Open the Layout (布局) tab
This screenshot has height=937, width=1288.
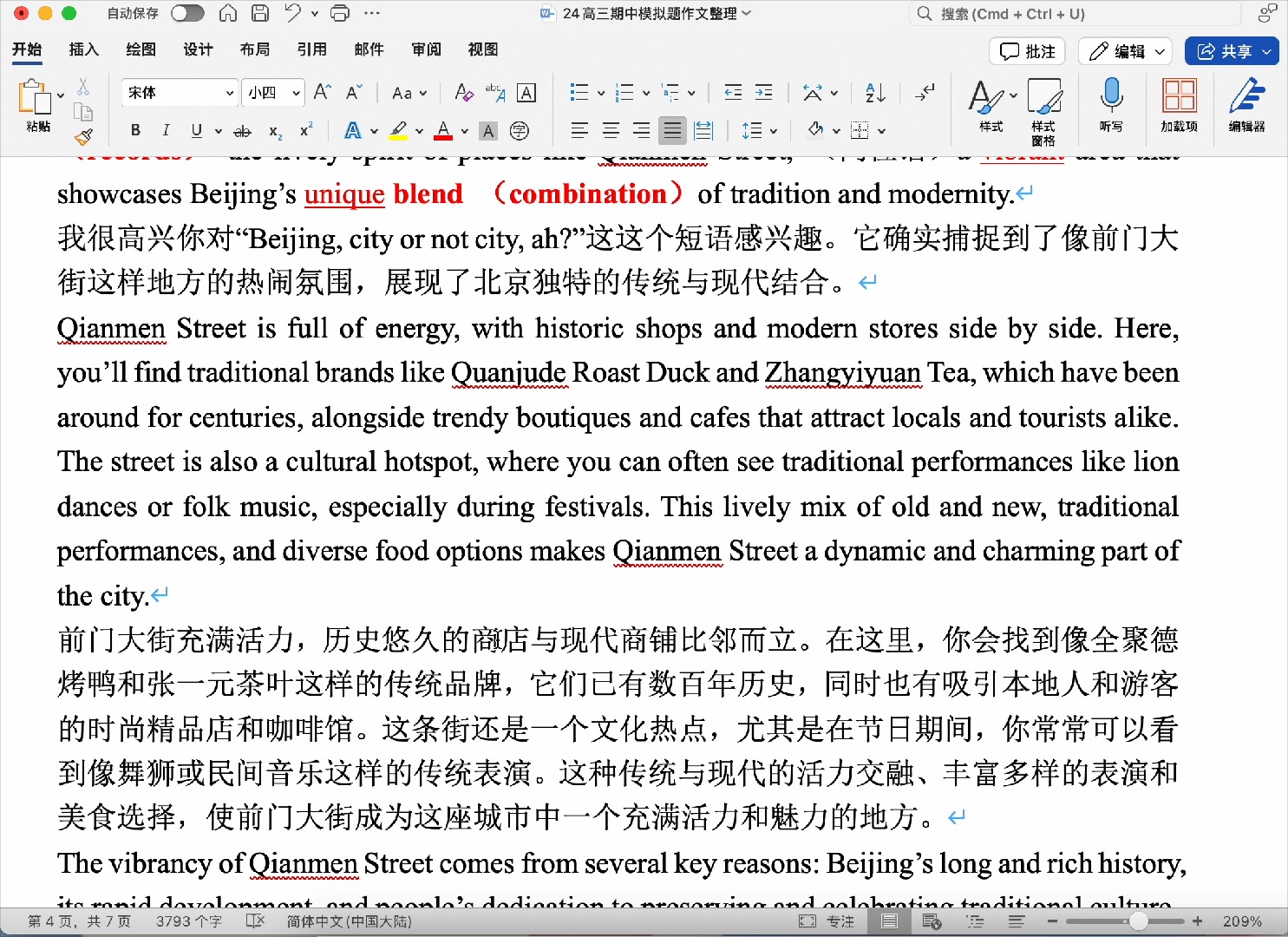255,49
